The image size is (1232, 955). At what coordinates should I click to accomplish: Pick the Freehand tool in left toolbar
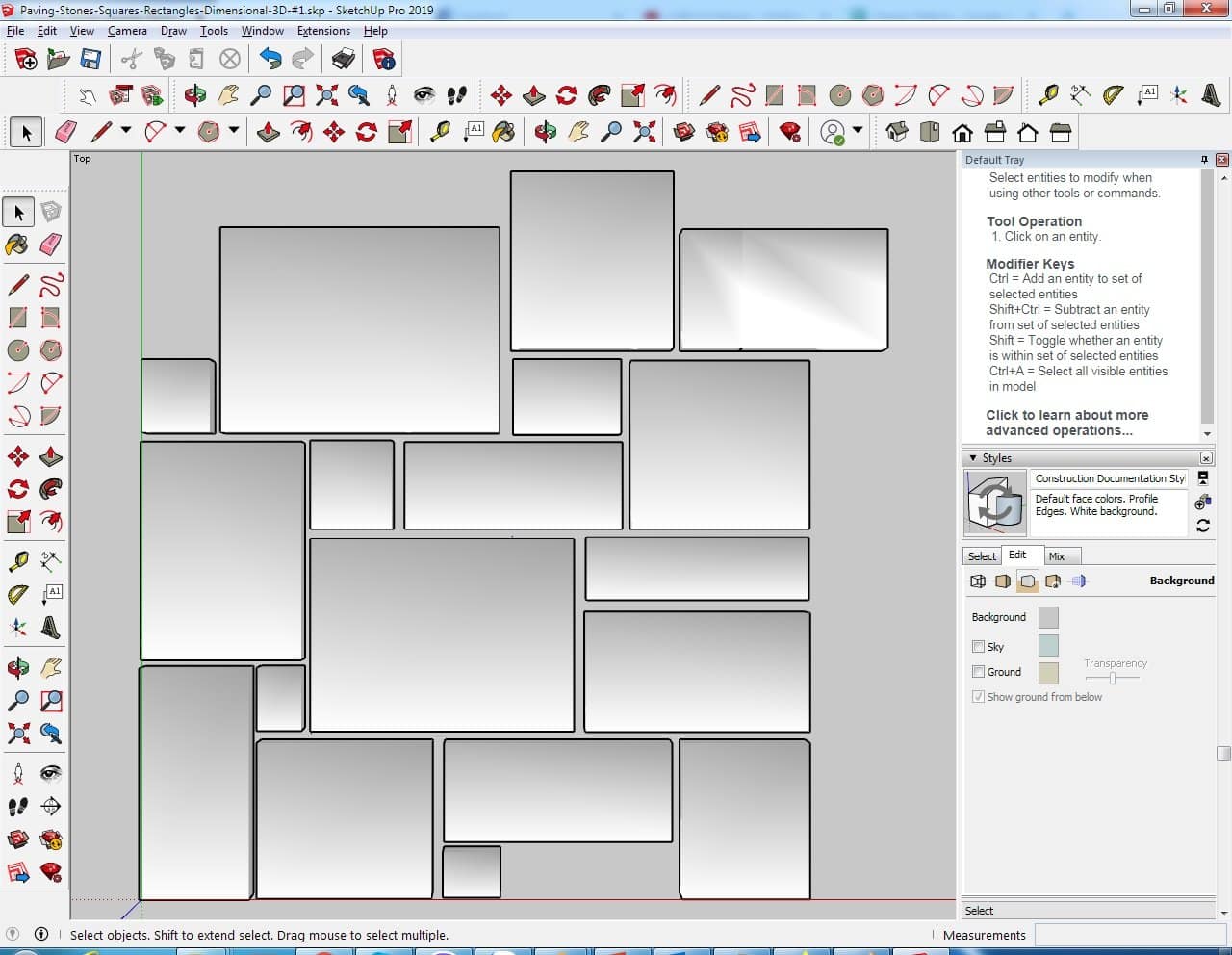point(51,285)
